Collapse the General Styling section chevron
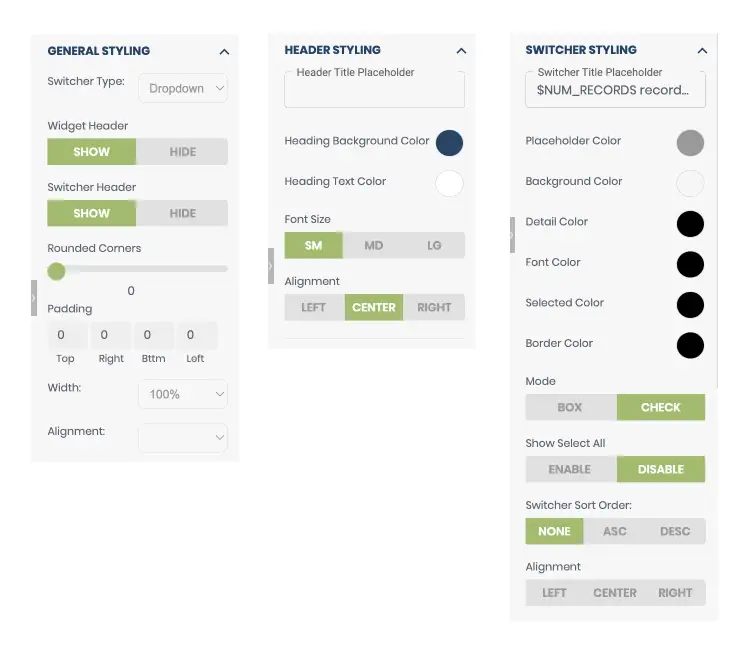This screenshot has height=652, width=755. tap(224, 52)
